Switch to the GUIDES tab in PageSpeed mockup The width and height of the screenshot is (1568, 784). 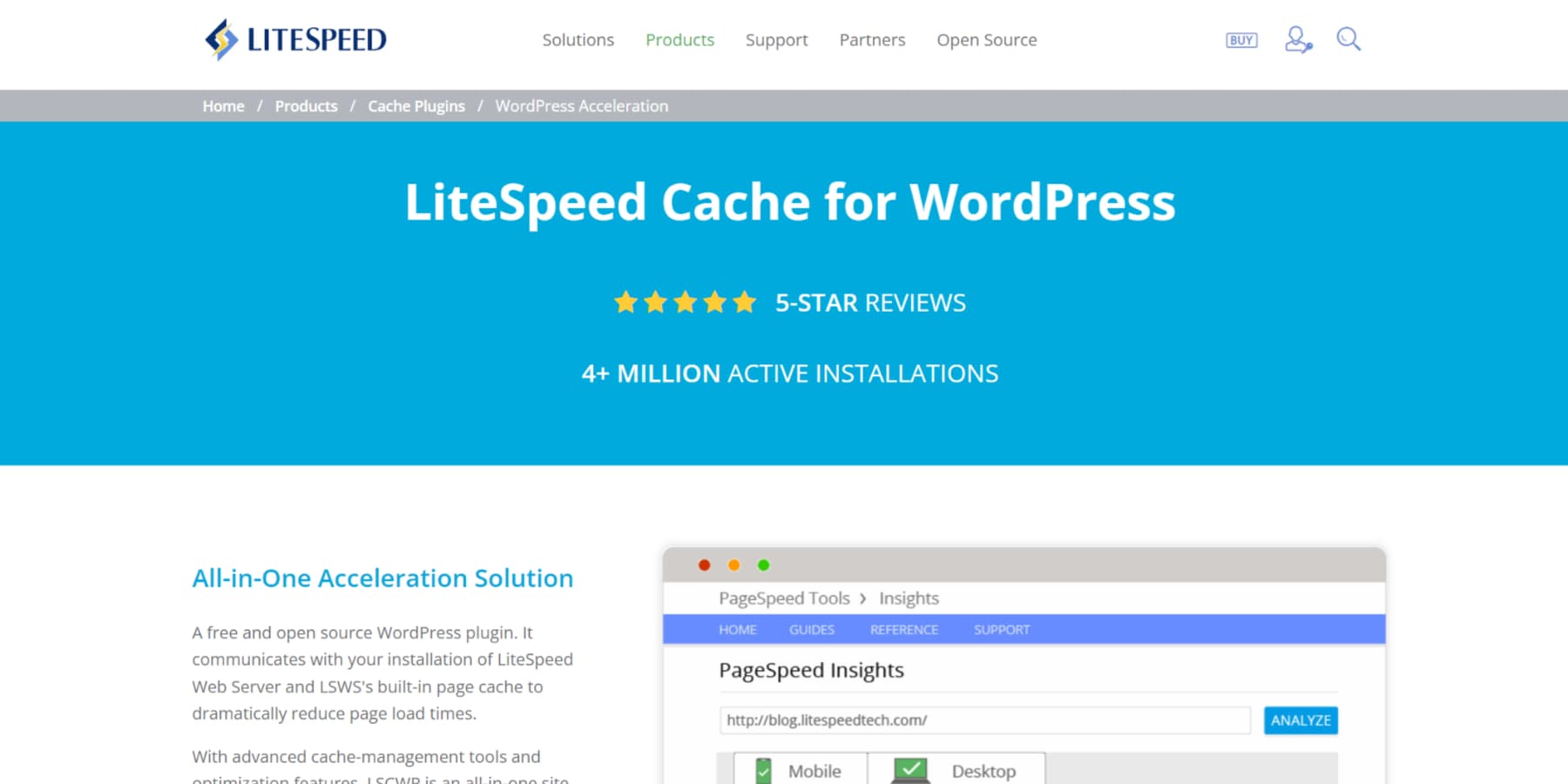point(811,629)
